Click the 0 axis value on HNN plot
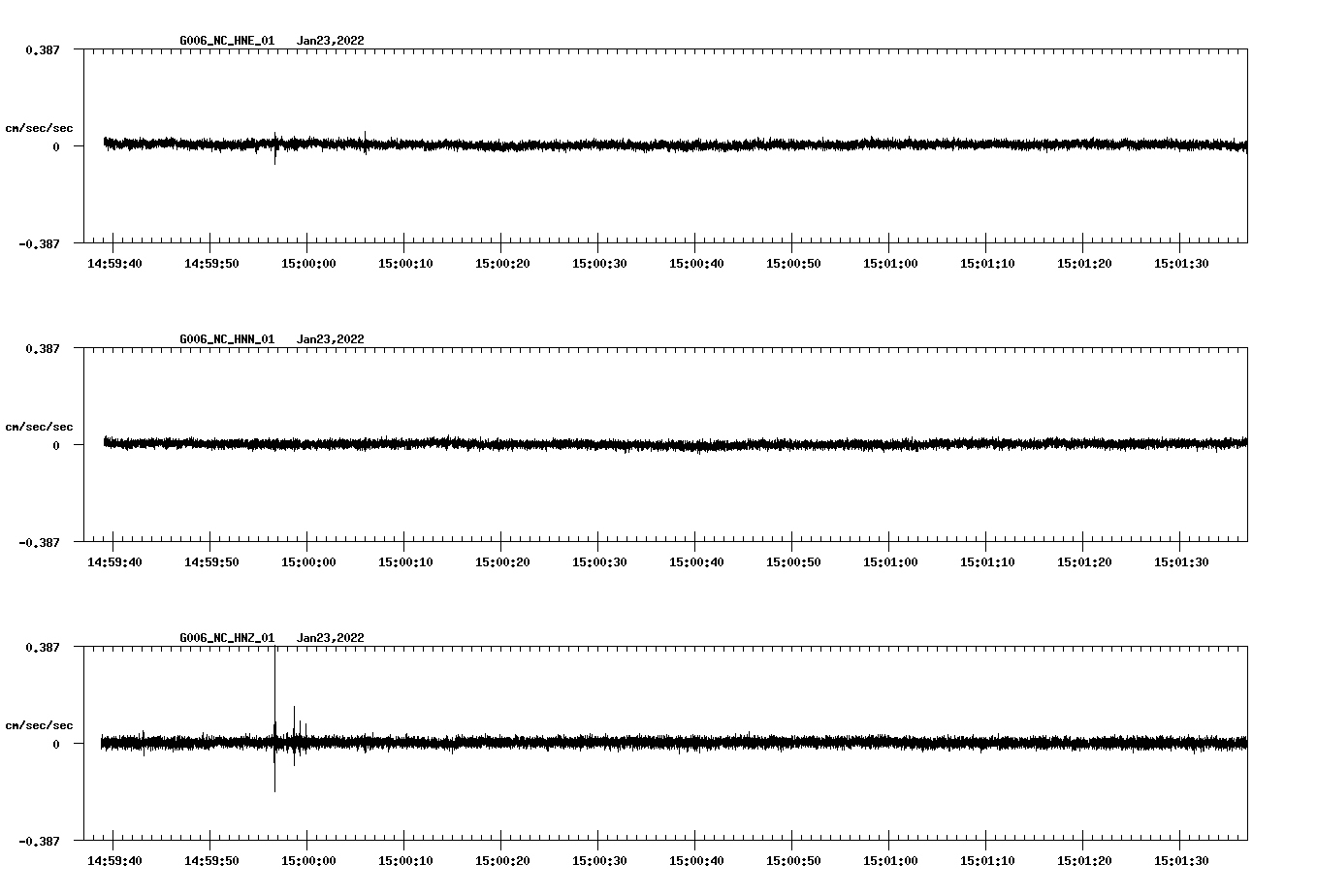This screenshot has width=1317, height=896. pyautogui.click(x=56, y=446)
